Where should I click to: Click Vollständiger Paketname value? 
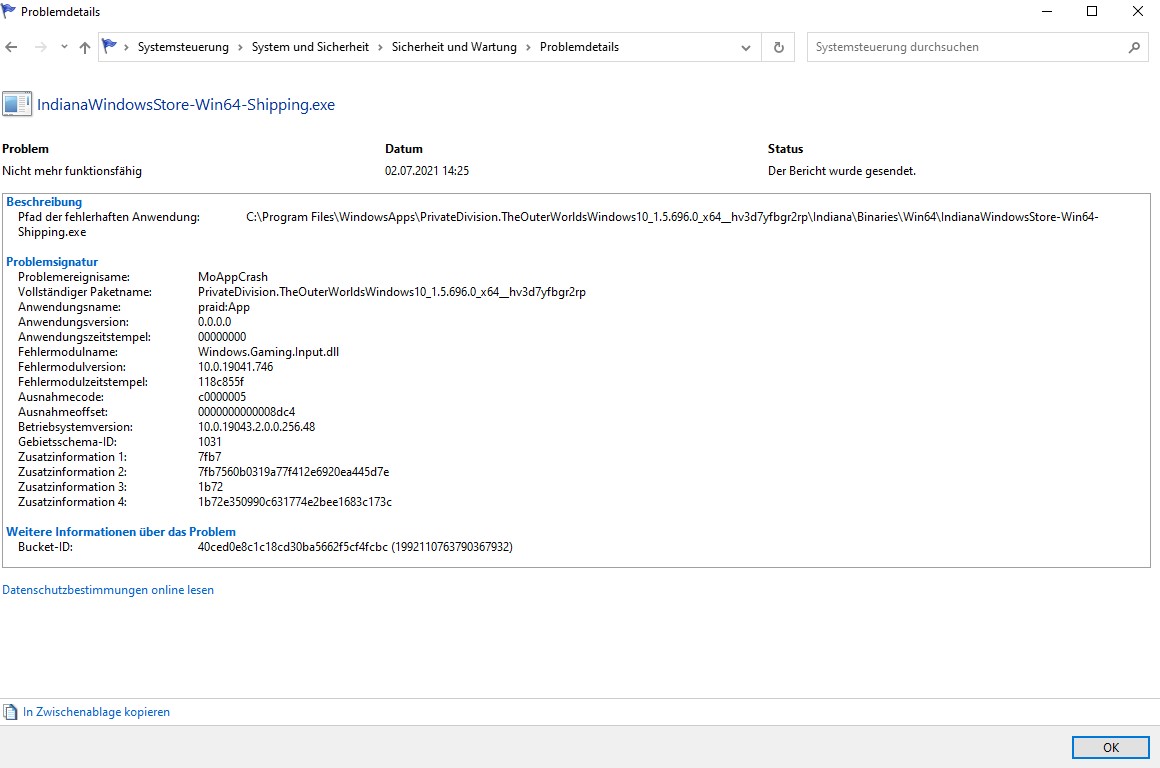click(392, 292)
